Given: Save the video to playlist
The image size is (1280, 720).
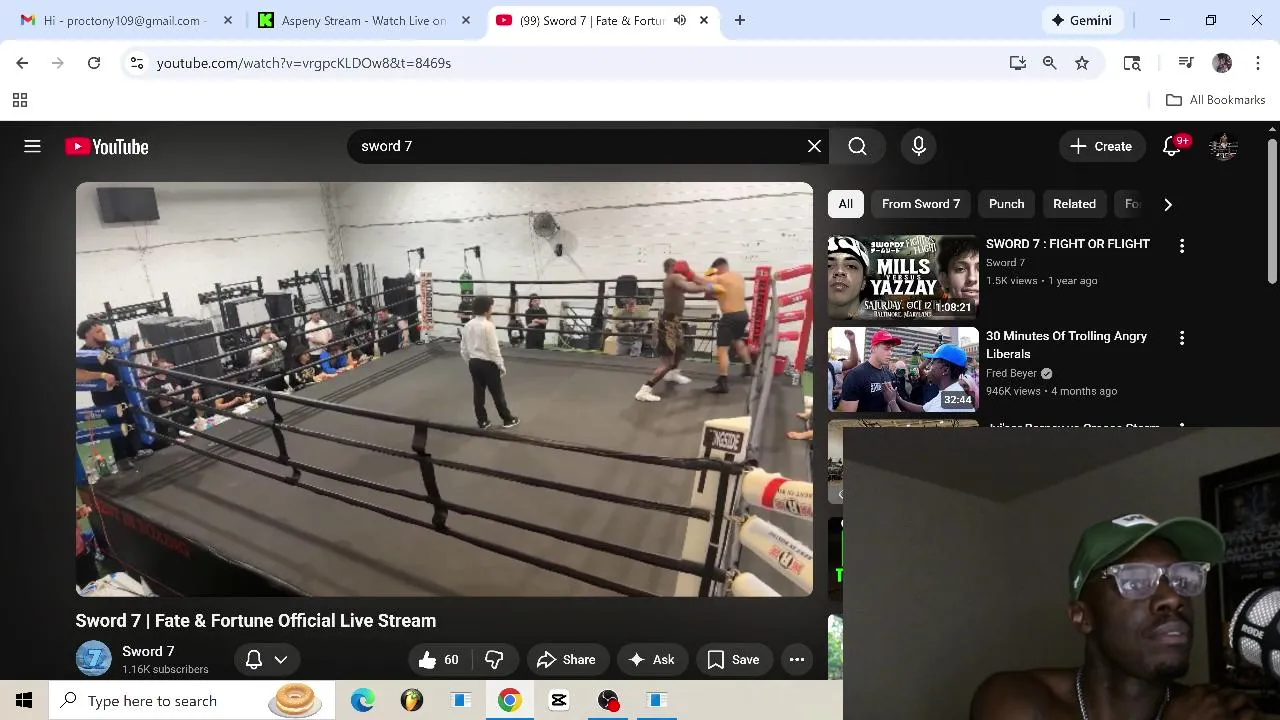Looking at the screenshot, I should [x=734, y=659].
